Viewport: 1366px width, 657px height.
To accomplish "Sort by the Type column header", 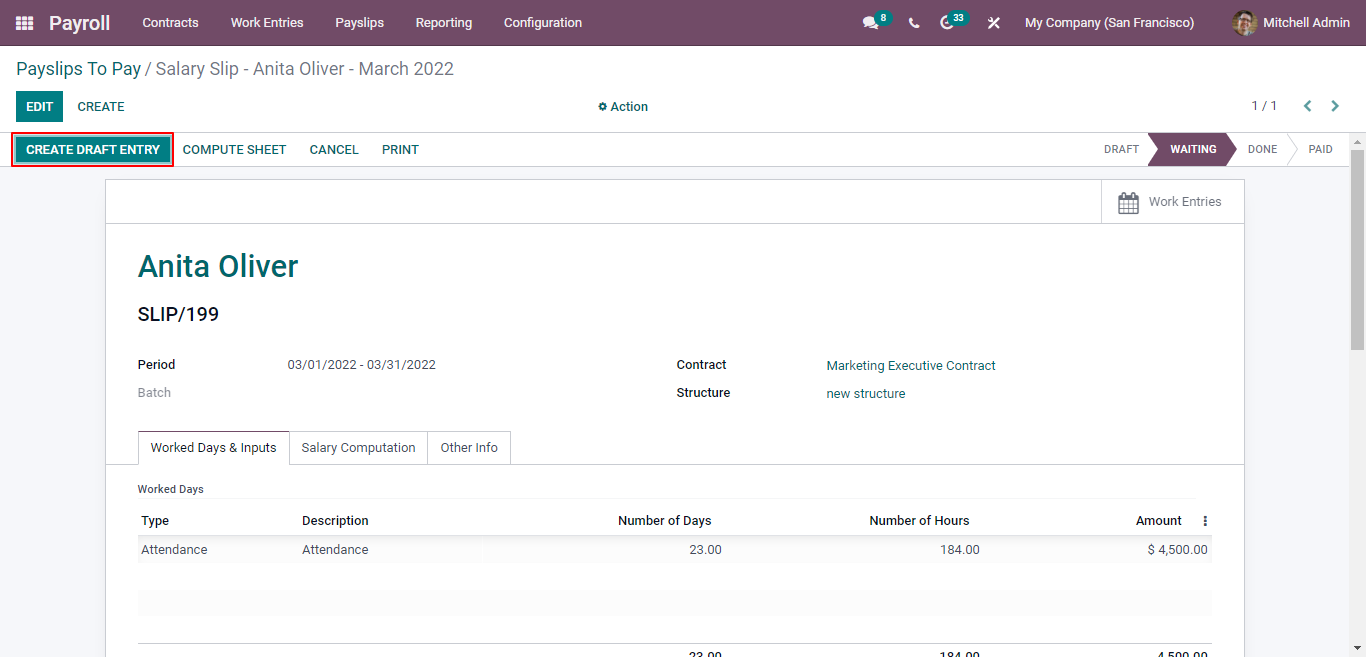I will coord(155,521).
